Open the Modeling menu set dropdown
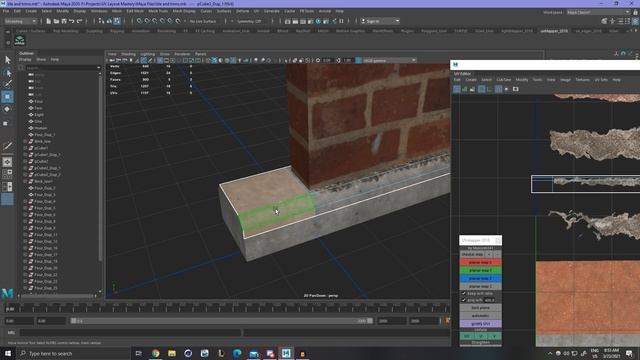640x360 pixels. pos(20,21)
